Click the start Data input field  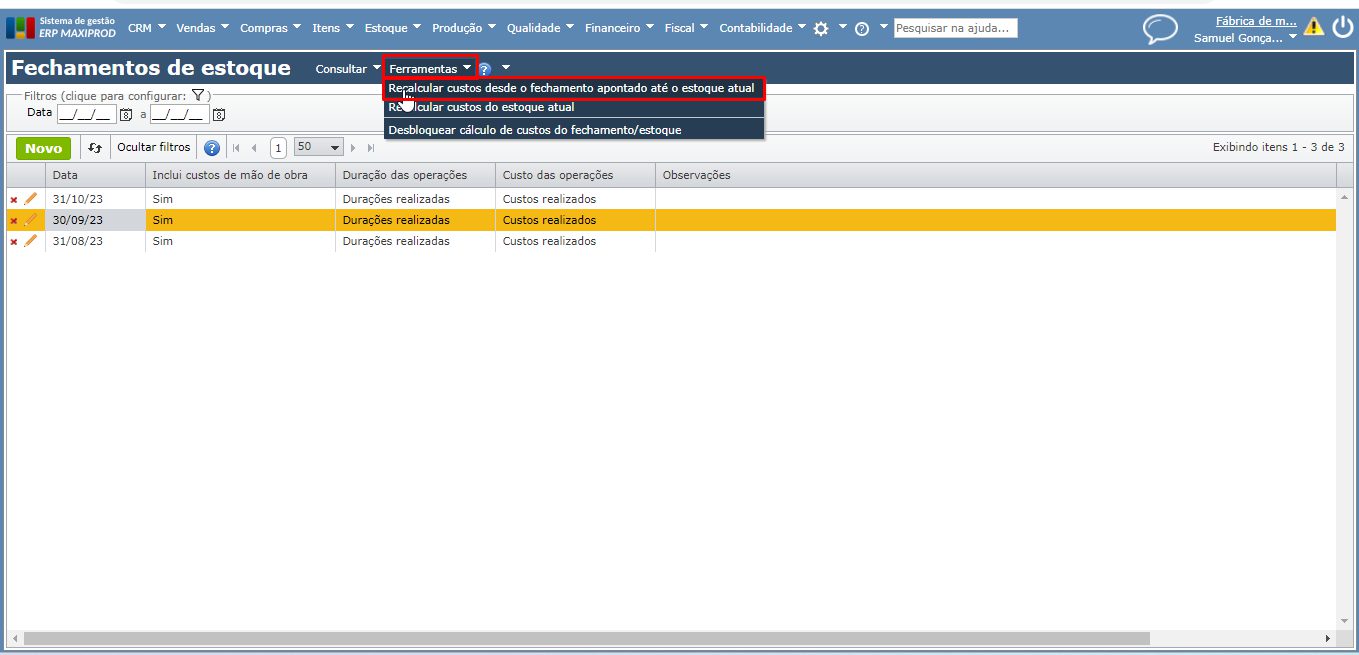coord(86,115)
